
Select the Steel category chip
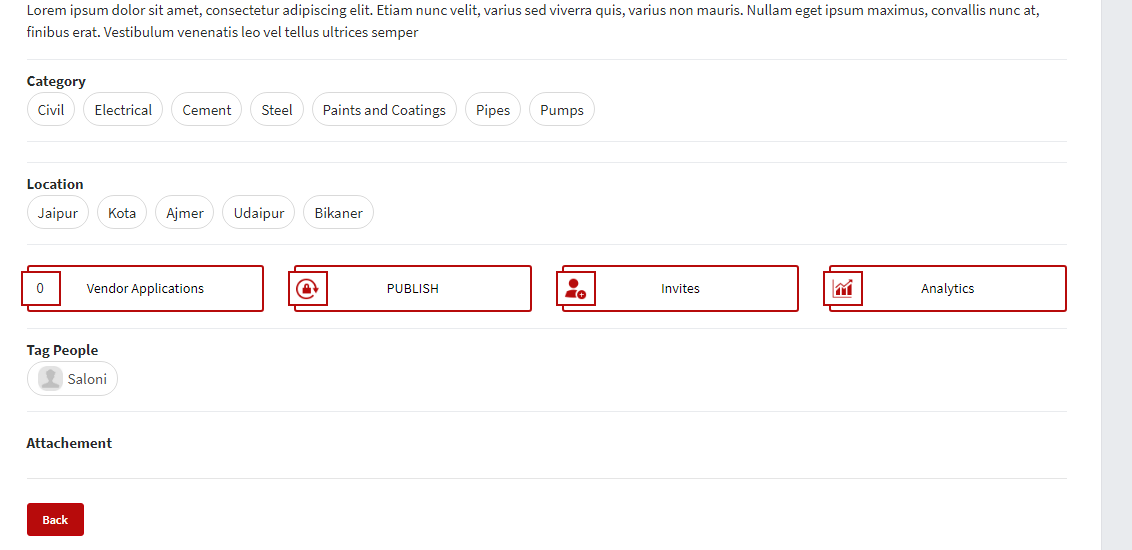pos(277,110)
